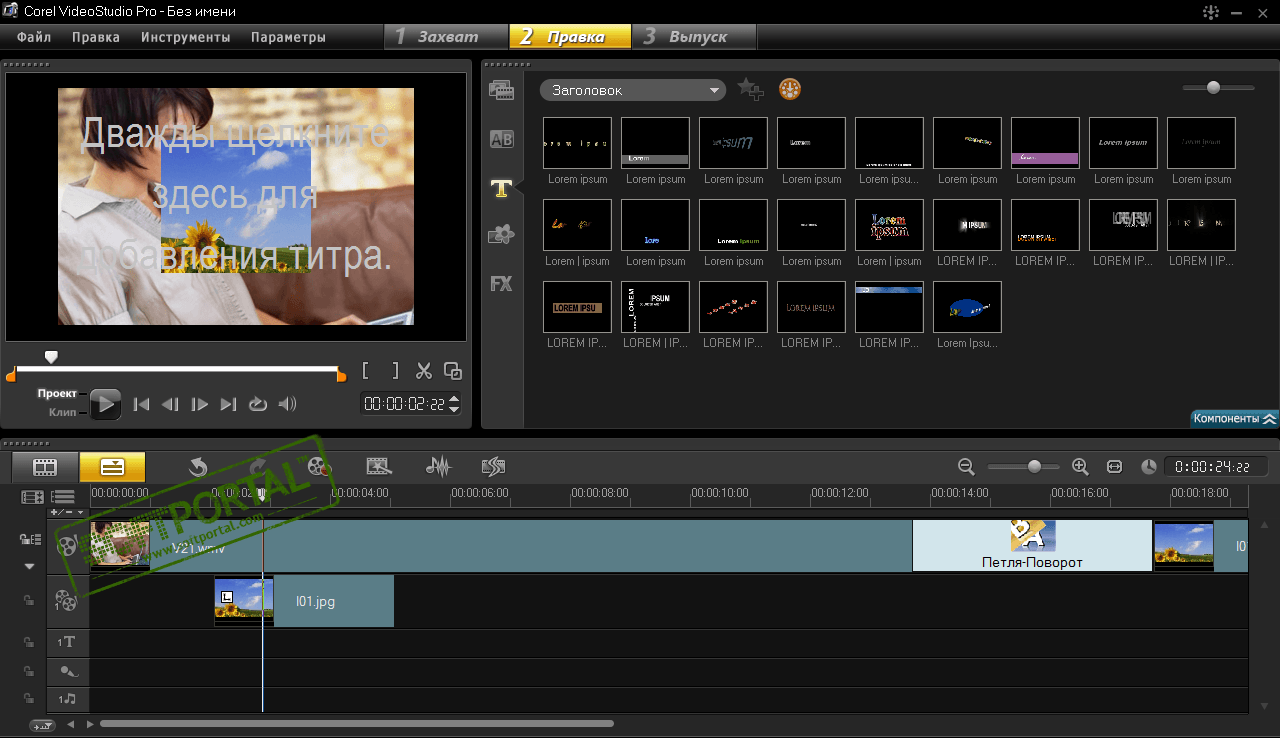The image size is (1280, 738).
Task: Fit project in the timeline window
Action: click(1115, 466)
